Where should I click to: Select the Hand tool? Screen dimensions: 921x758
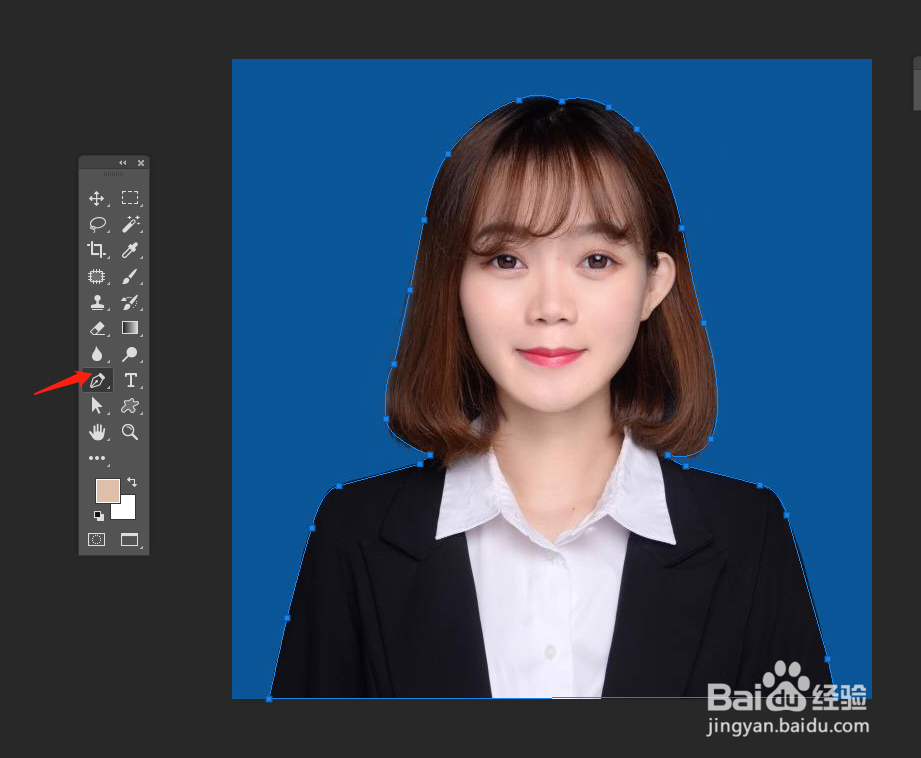(97, 432)
